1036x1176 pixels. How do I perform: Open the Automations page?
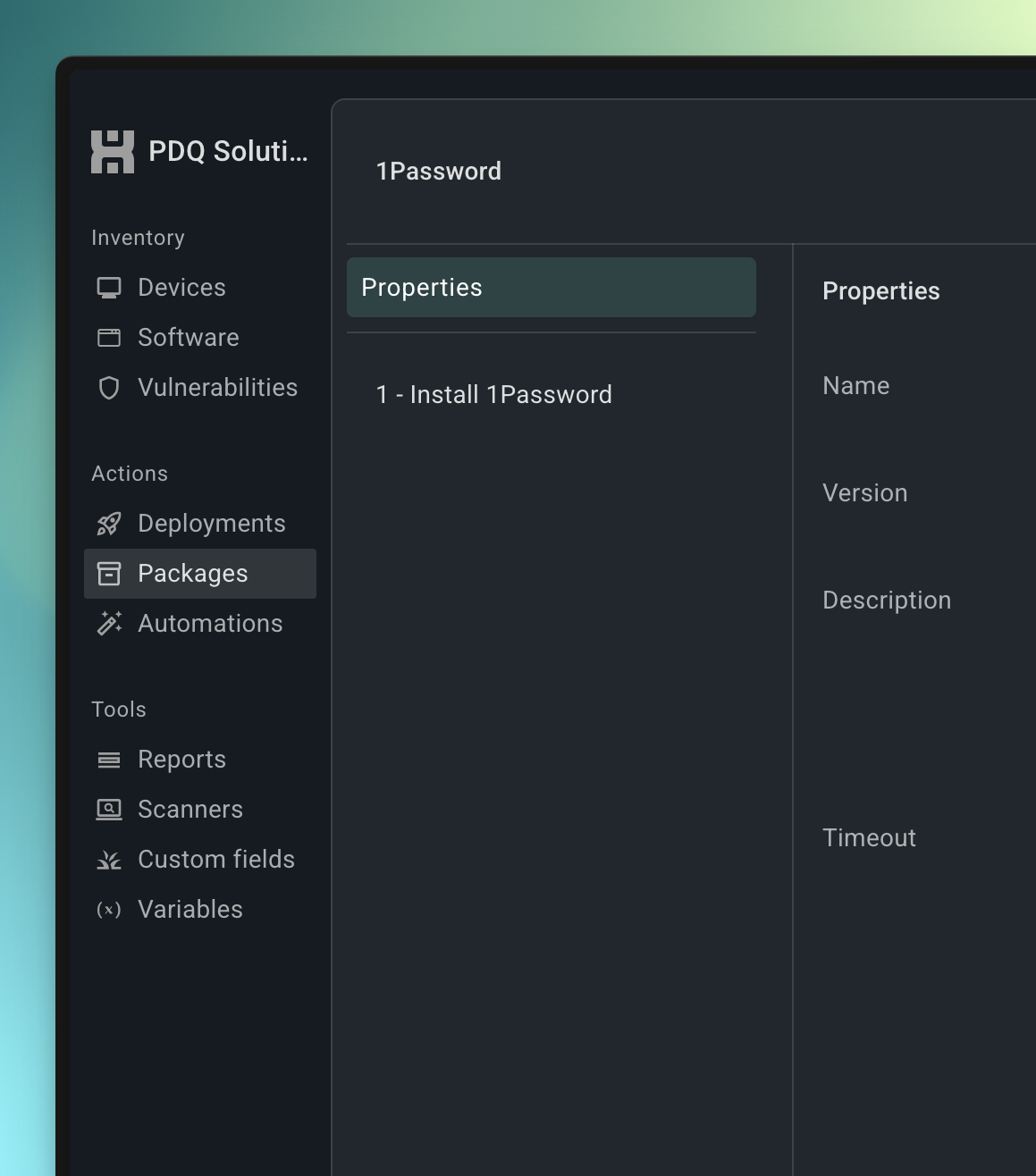(x=200, y=624)
